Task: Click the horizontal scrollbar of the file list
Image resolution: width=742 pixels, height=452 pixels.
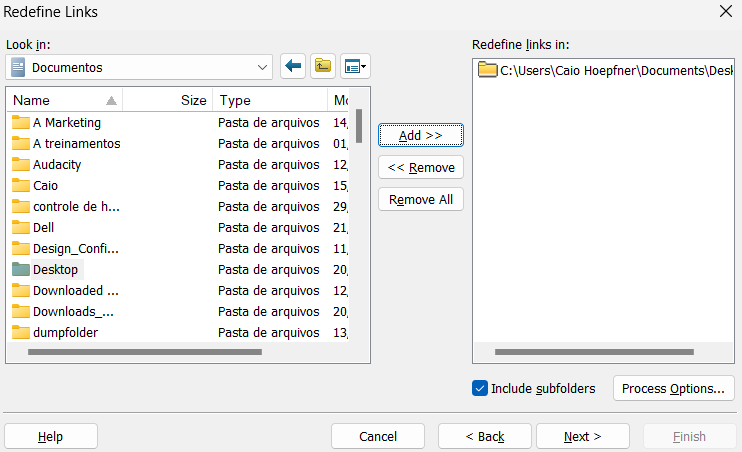Action: 145,352
